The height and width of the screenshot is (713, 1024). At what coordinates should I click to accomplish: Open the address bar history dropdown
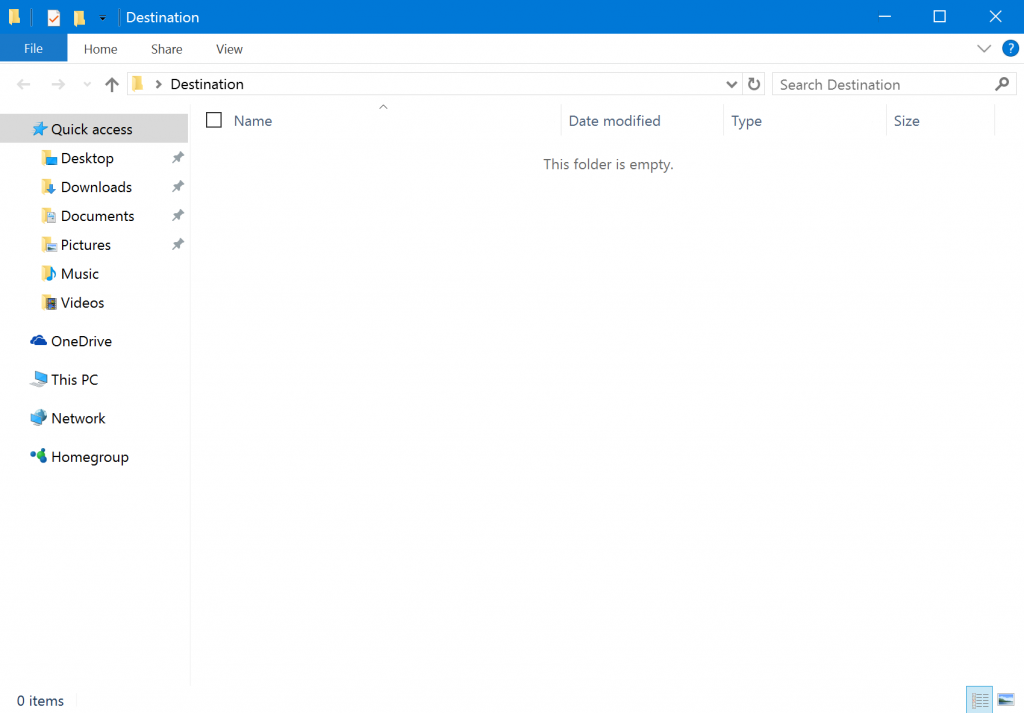731,84
